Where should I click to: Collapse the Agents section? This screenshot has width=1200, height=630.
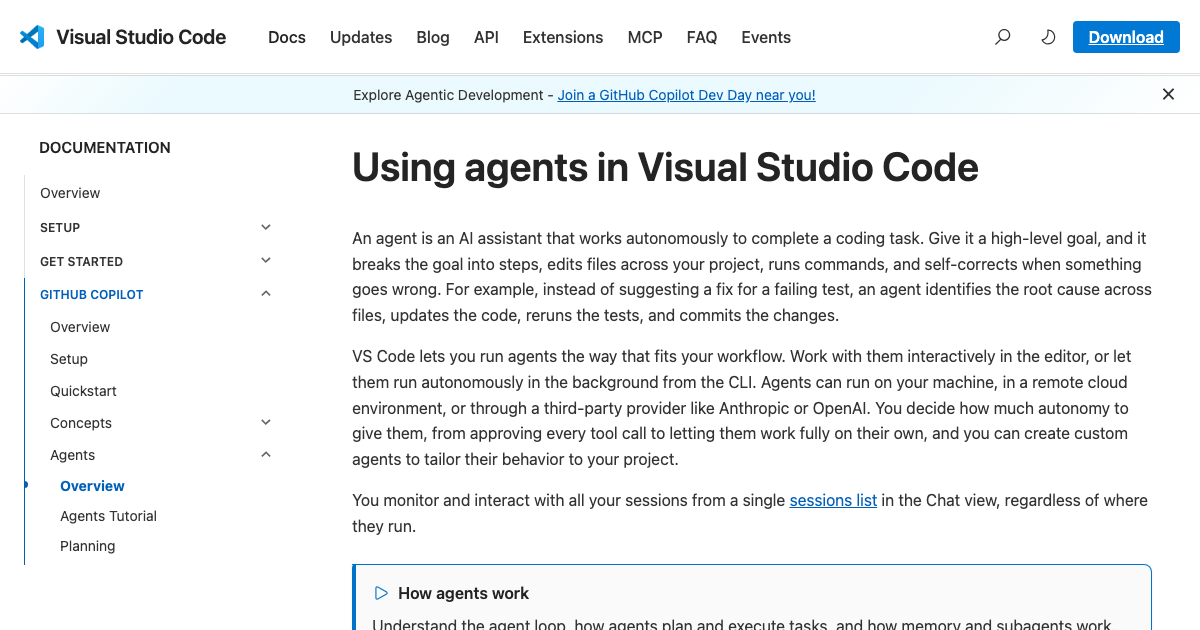[265, 454]
